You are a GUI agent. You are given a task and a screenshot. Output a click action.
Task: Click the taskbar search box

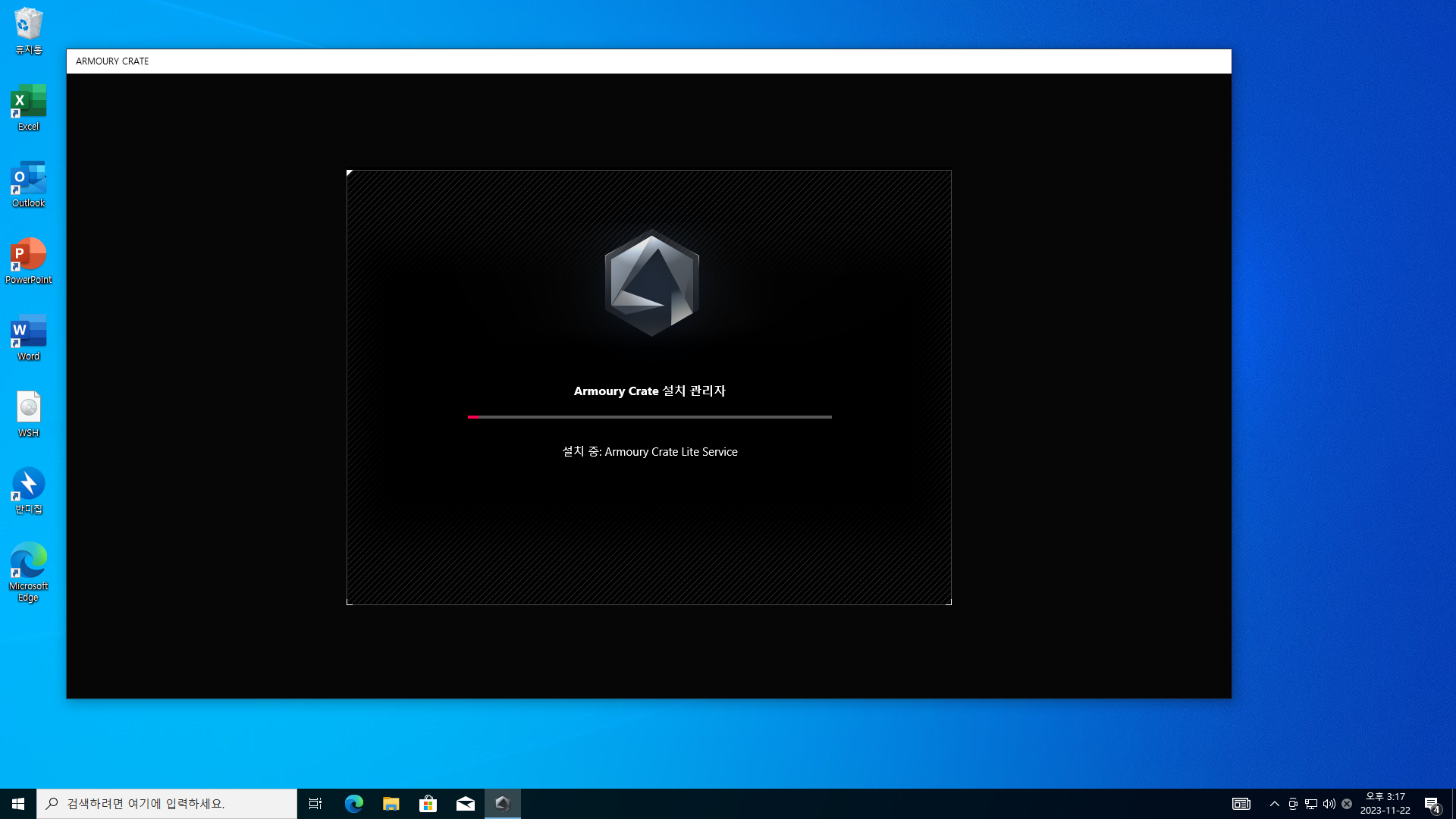click(x=167, y=804)
